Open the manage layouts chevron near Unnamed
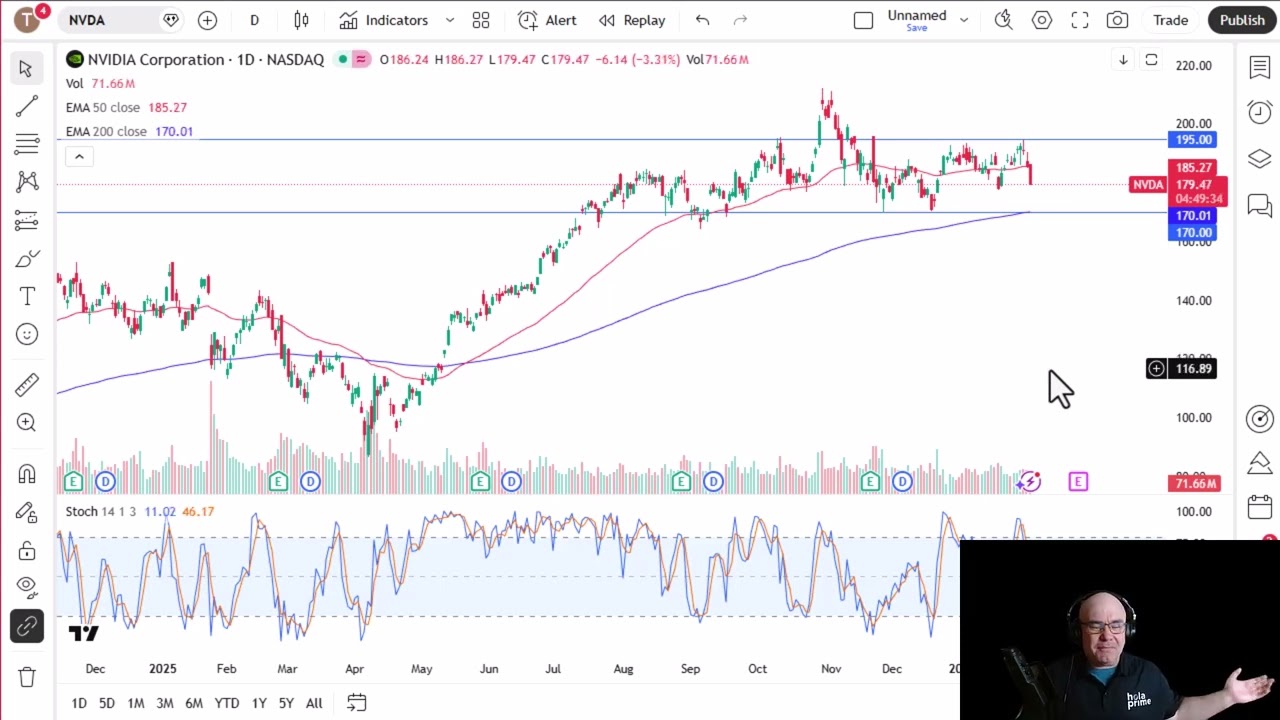The height and width of the screenshot is (720, 1280). (964, 20)
